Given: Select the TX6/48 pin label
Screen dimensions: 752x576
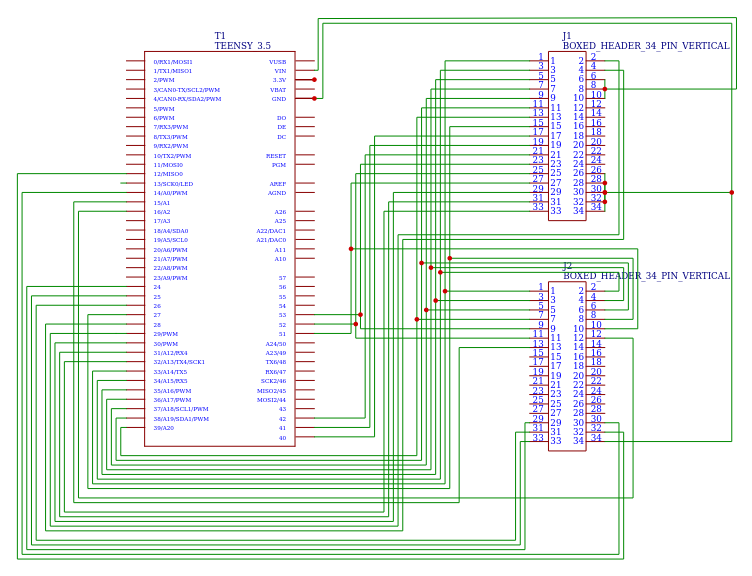Looking at the screenshot, I should point(276,362).
